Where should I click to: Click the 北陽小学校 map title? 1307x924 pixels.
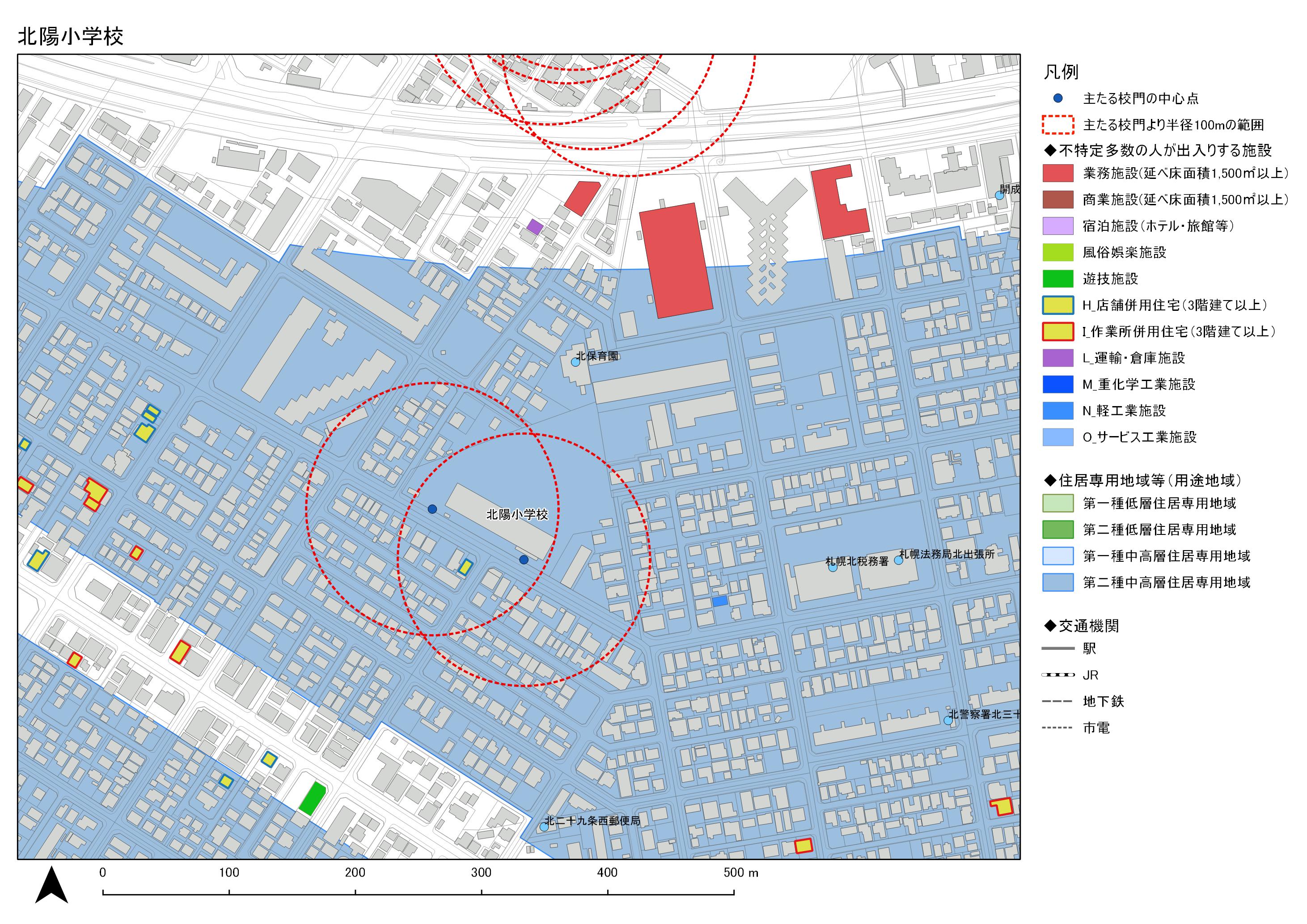point(71,36)
